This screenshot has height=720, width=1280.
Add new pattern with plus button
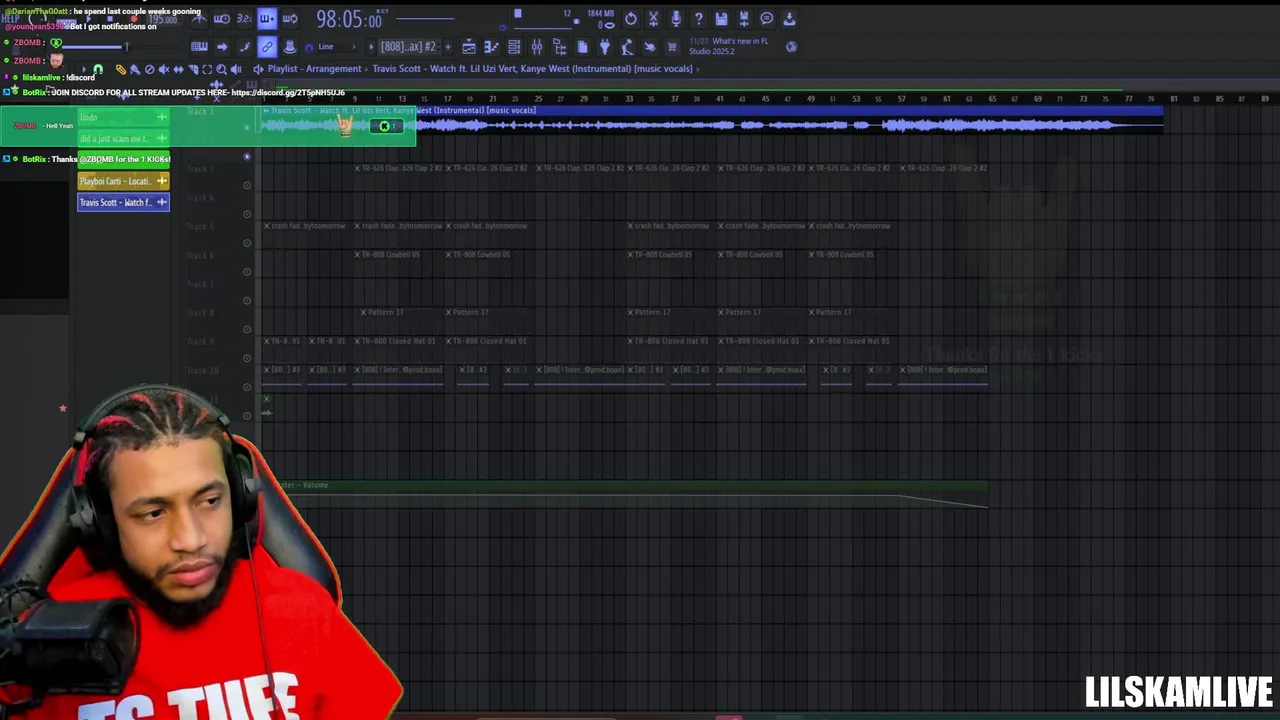447,47
